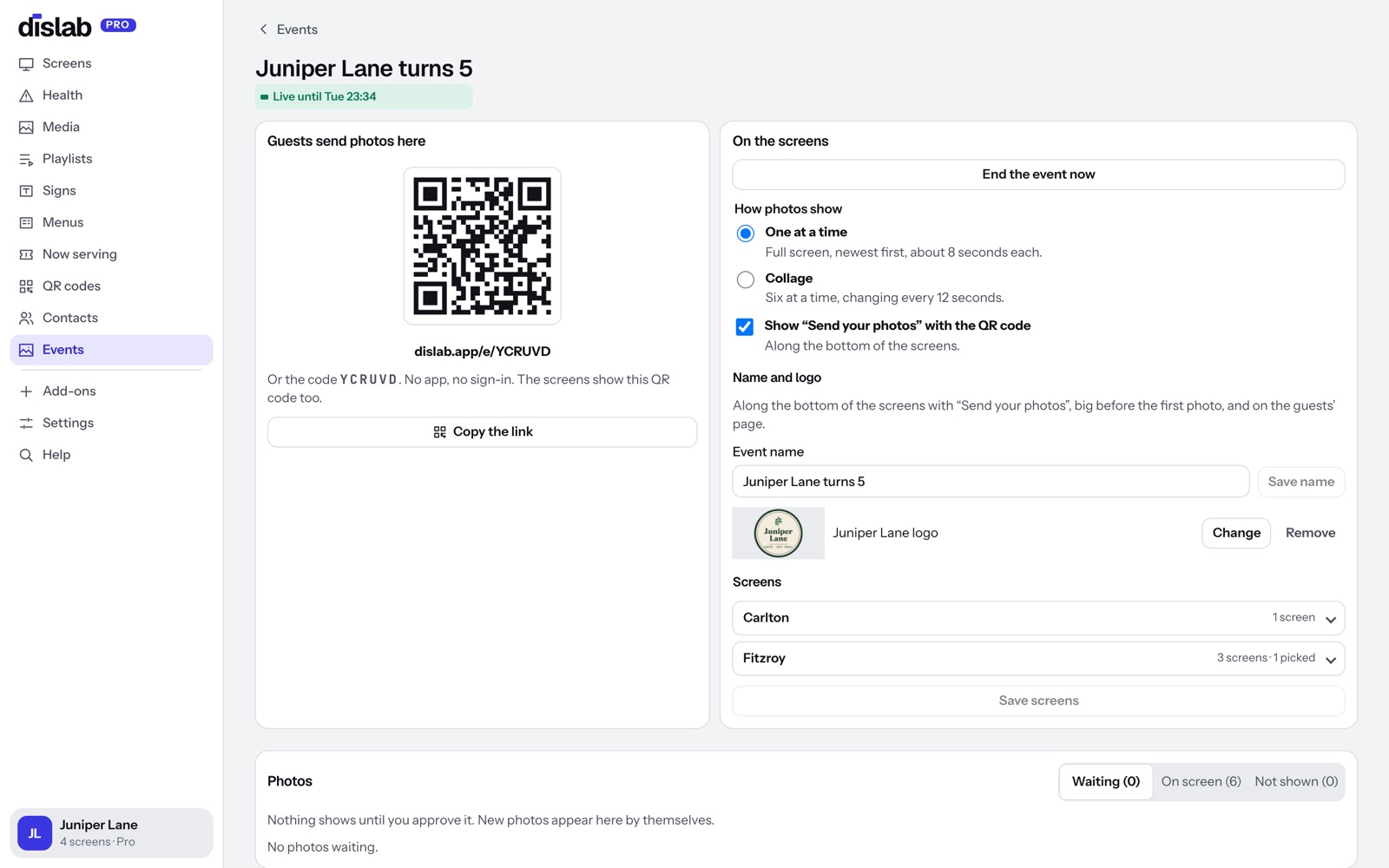Click the Juniper Lane logo thumbnail
The width and height of the screenshot is (1389, 868).
click(778, 533)
